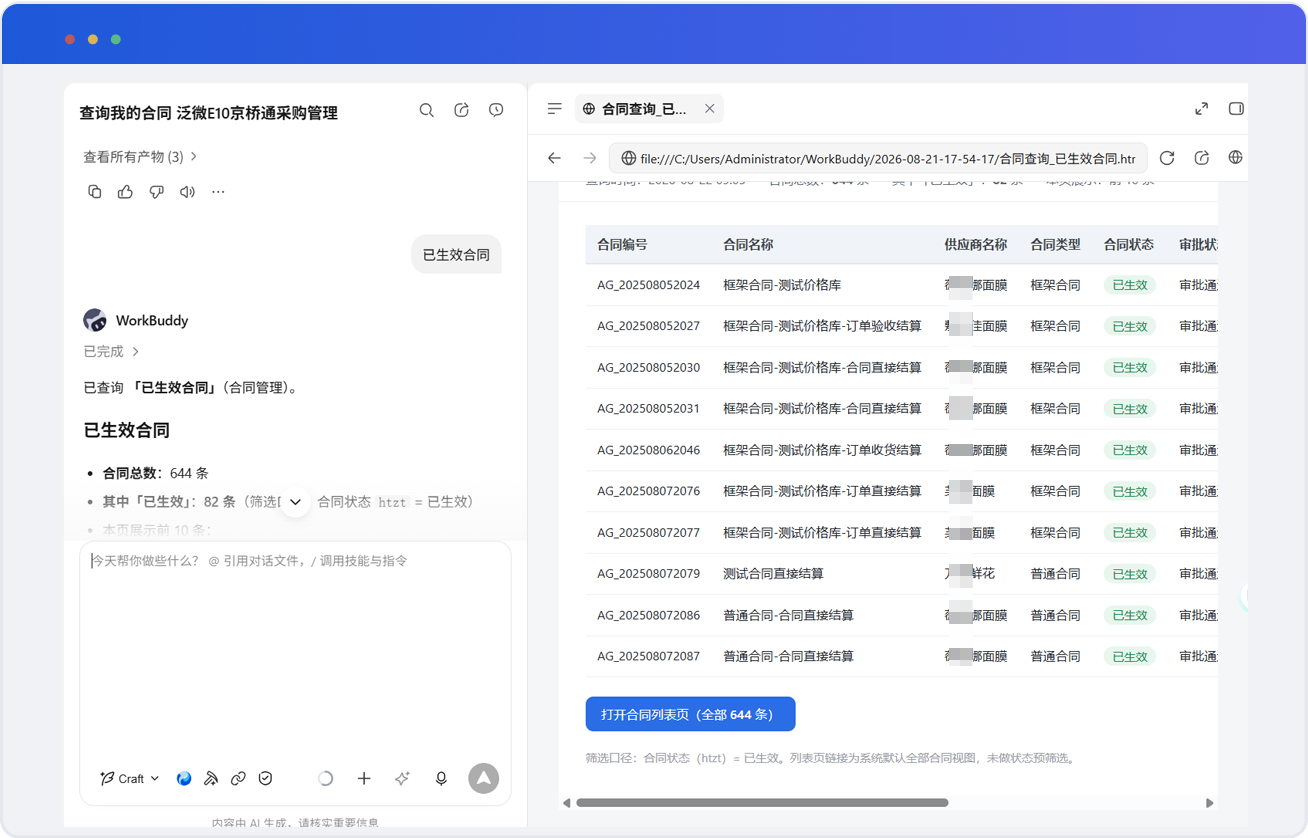Select contract number AG_202508062046

coord(648,450)
